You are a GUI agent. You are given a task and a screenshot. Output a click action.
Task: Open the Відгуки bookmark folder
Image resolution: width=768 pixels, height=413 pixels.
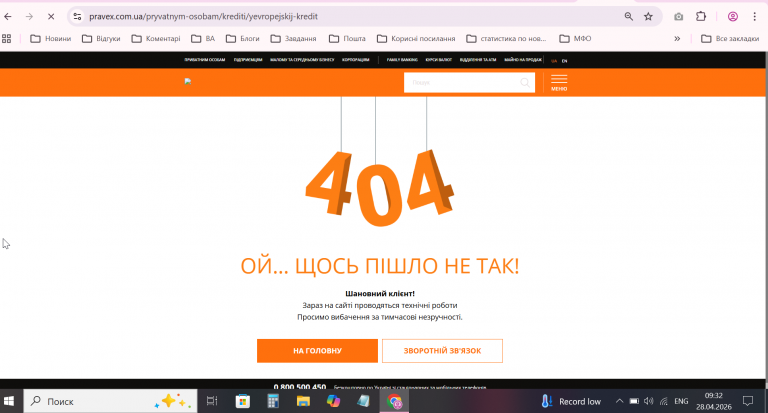101,39
